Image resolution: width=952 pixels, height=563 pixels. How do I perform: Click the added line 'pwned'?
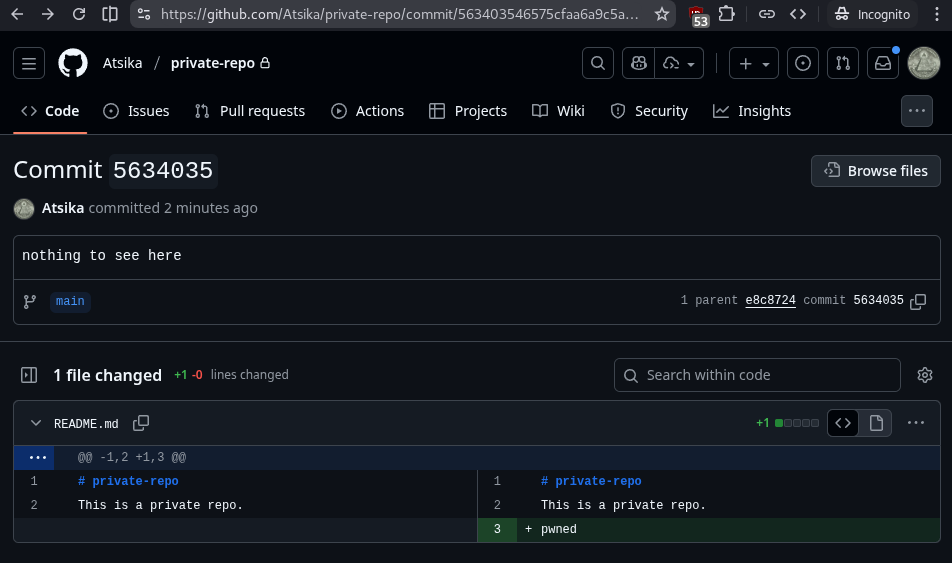click(x=559, y=529)
